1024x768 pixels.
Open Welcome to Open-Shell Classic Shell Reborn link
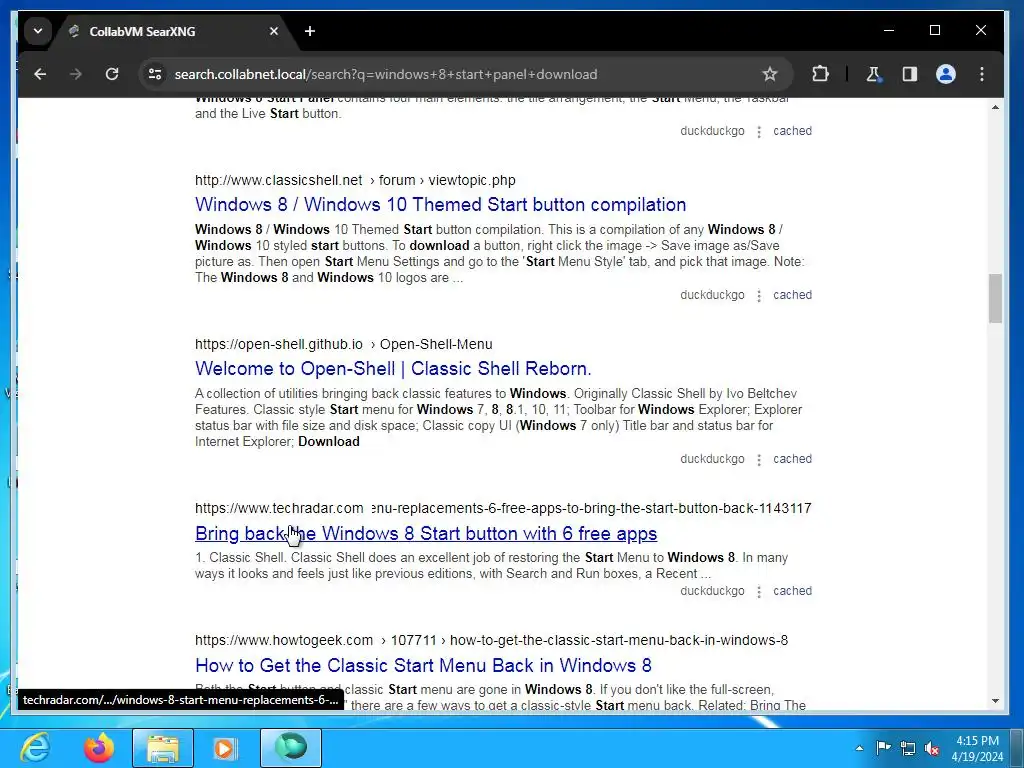tap(392, 368)
